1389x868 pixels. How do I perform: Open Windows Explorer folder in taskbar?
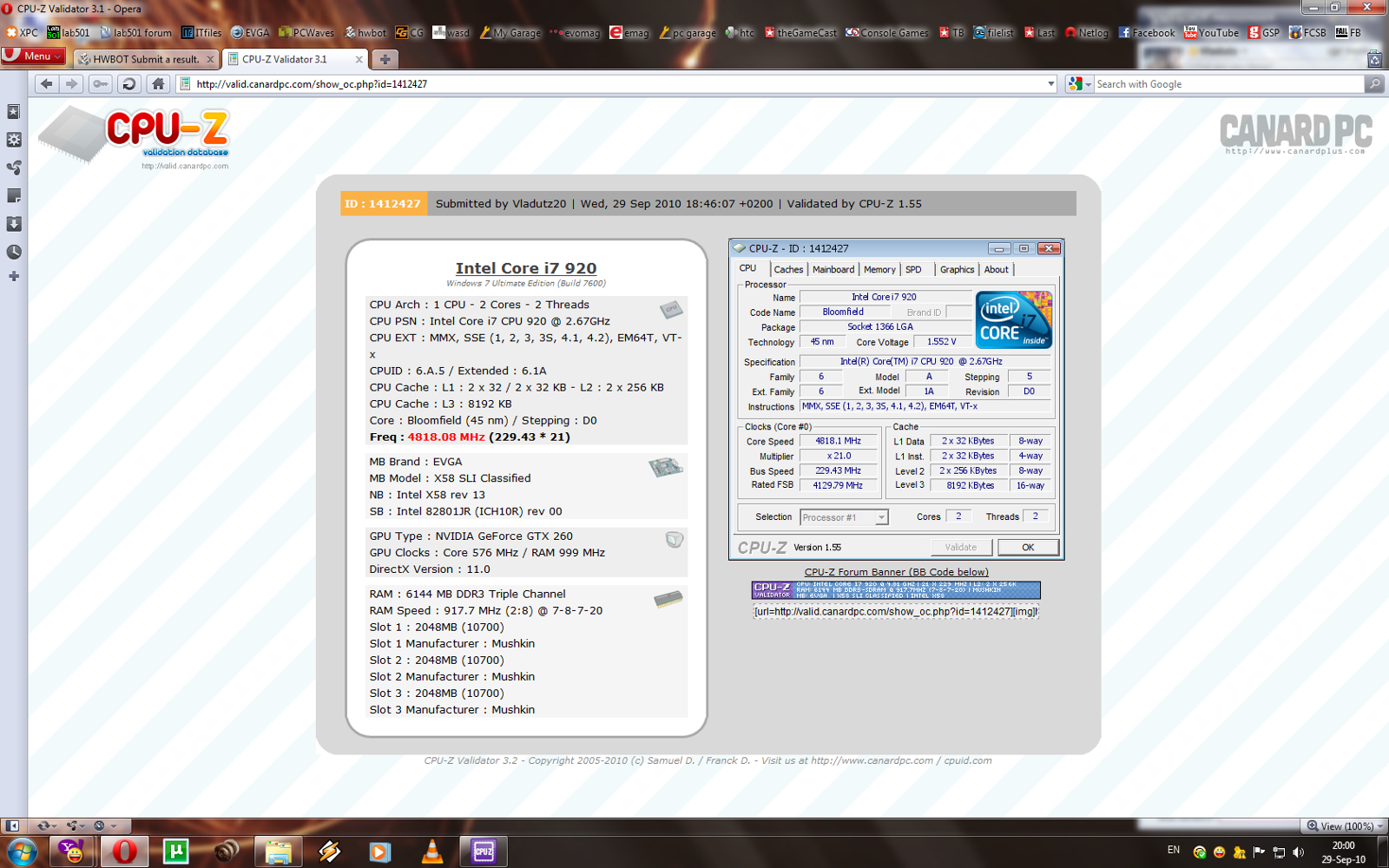pyautogui.click(x=278, y=852)
